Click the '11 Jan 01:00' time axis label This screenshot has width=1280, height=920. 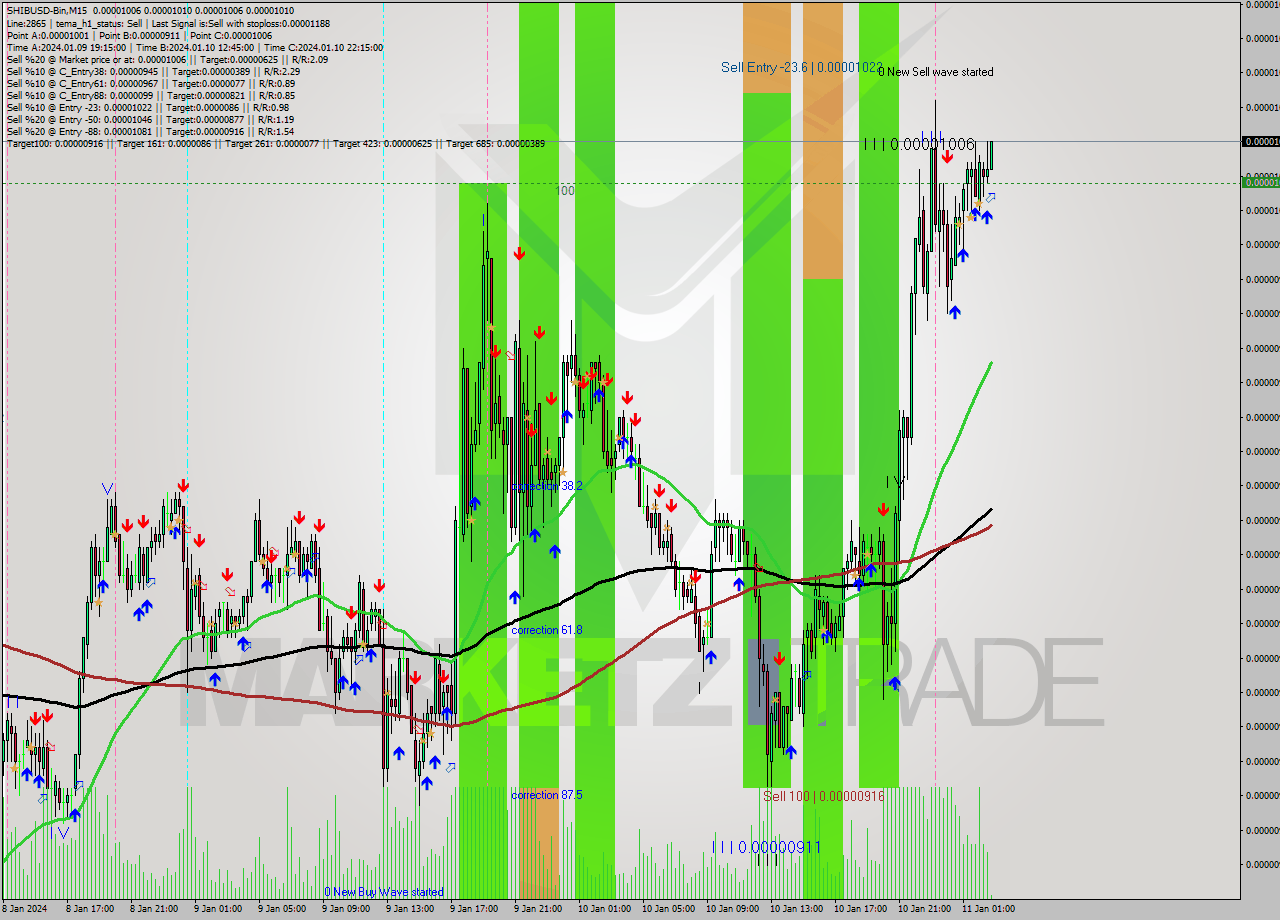coord(988,909)
